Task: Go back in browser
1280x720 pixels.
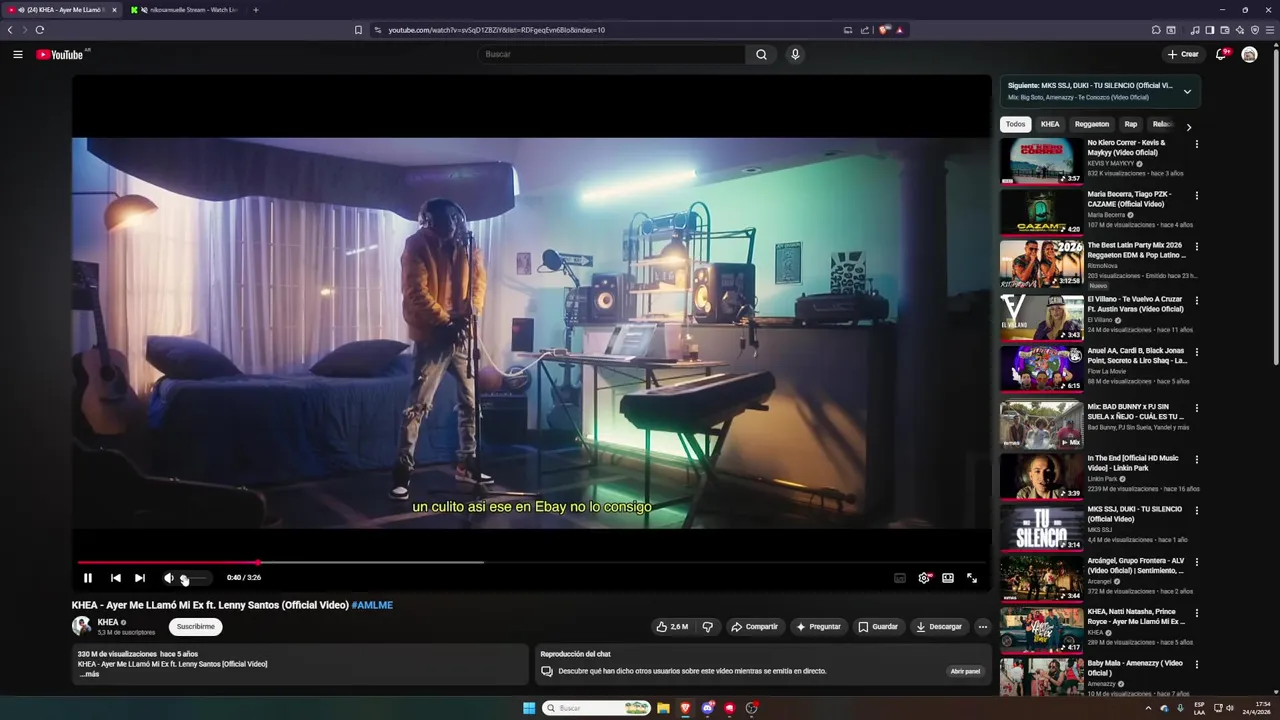Action: [x=10, y=30]
